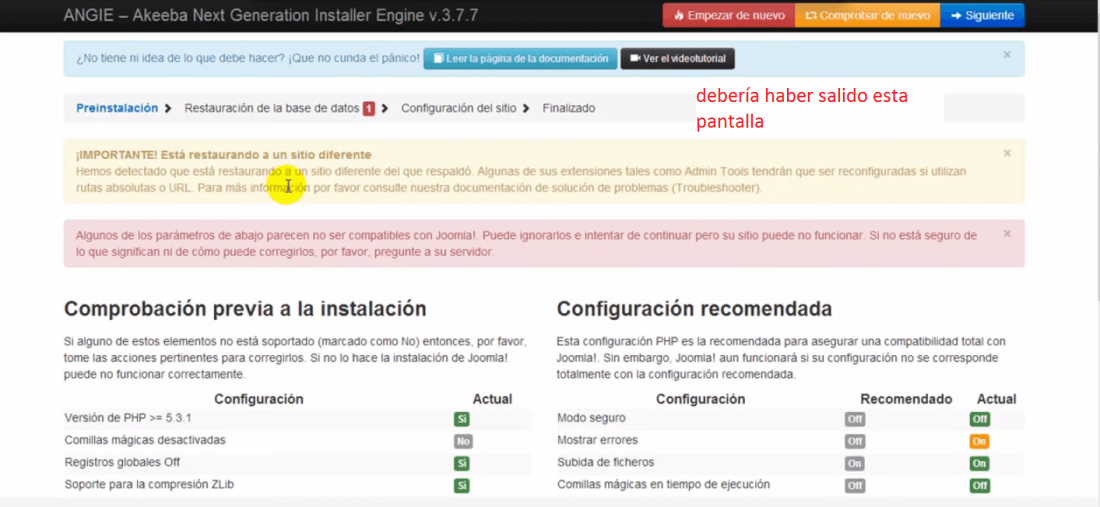
Task: Click actual Off badge for Comillas mágicas en tiempo de ejecución
Action: (x=980, y=485)
